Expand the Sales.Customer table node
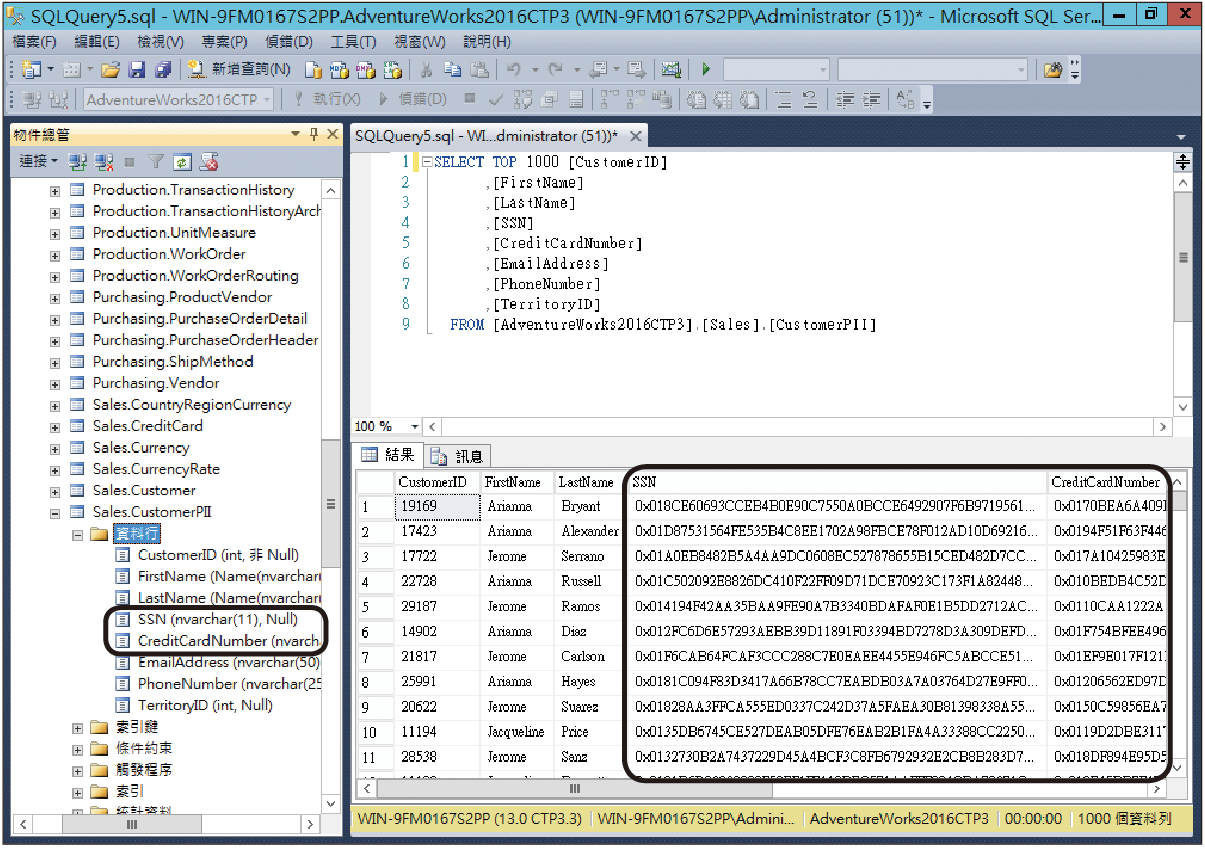This screenshot has width=1205, height=848. (55, 491)
